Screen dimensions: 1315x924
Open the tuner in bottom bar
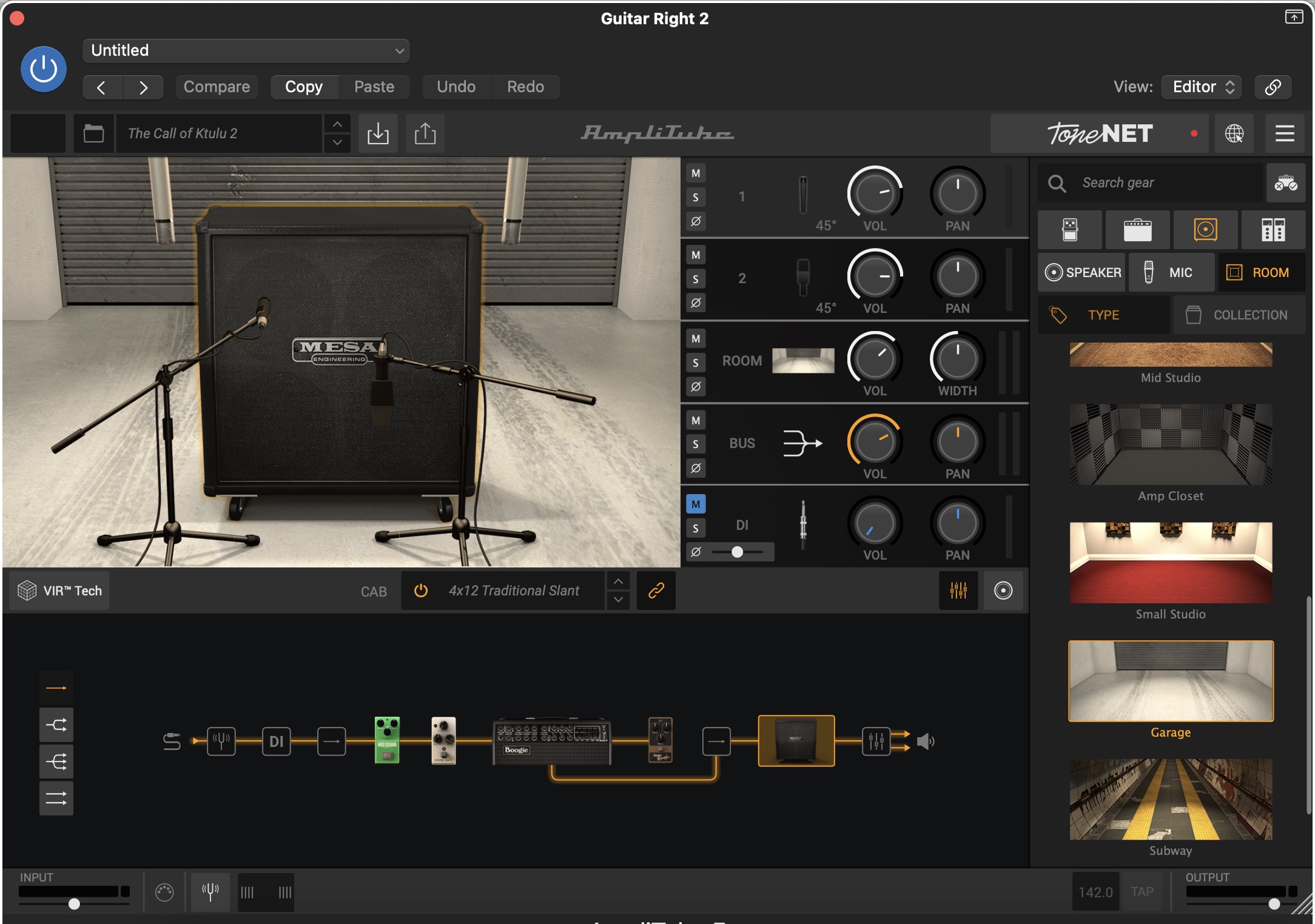tap(210, 892)
